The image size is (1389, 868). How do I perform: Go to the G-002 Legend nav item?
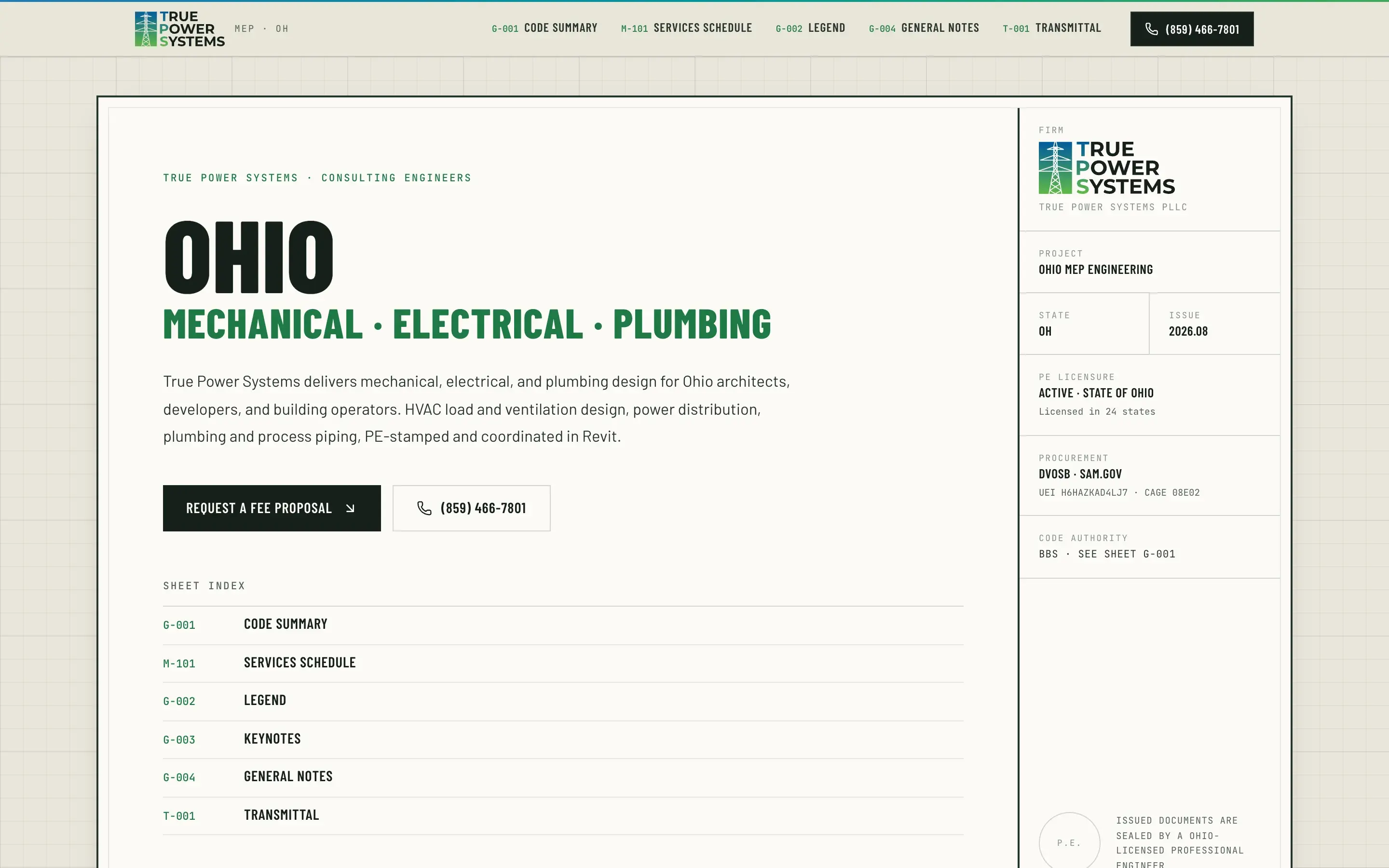click(x=810, y=28)
